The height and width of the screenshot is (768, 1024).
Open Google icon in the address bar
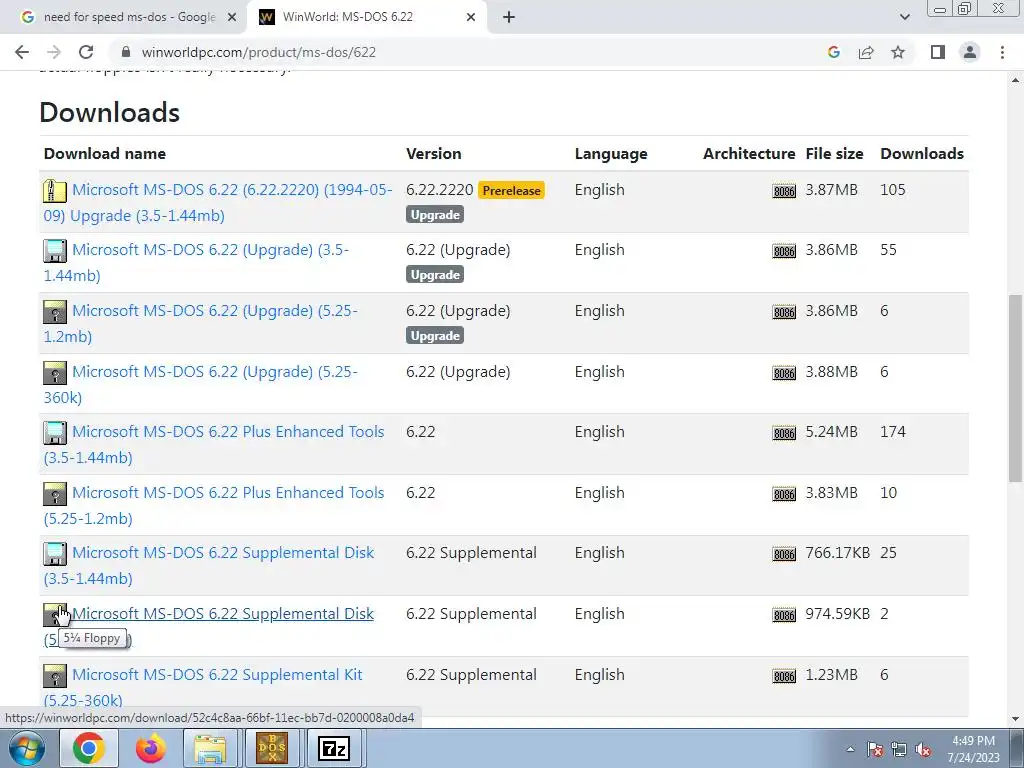click(x=833, y=52)
